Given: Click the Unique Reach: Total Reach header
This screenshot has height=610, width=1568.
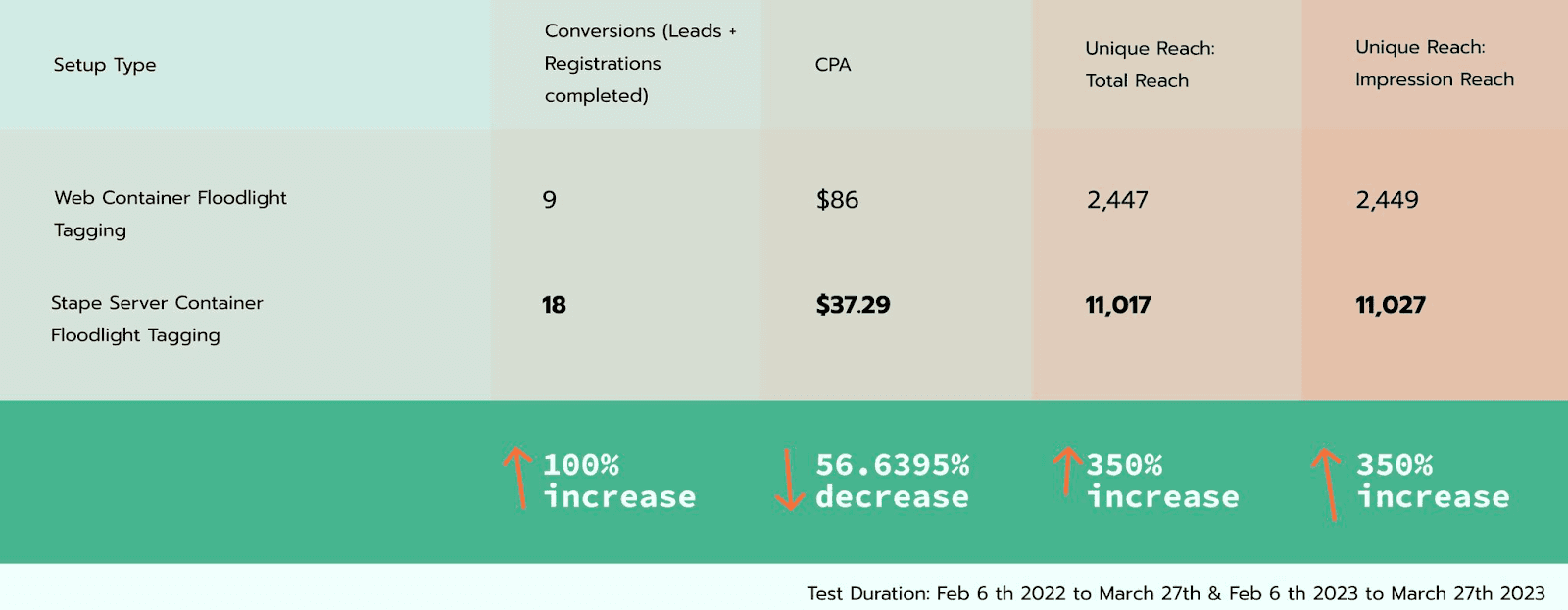Looking at the screenshot, I should (x=1150, y=65).
